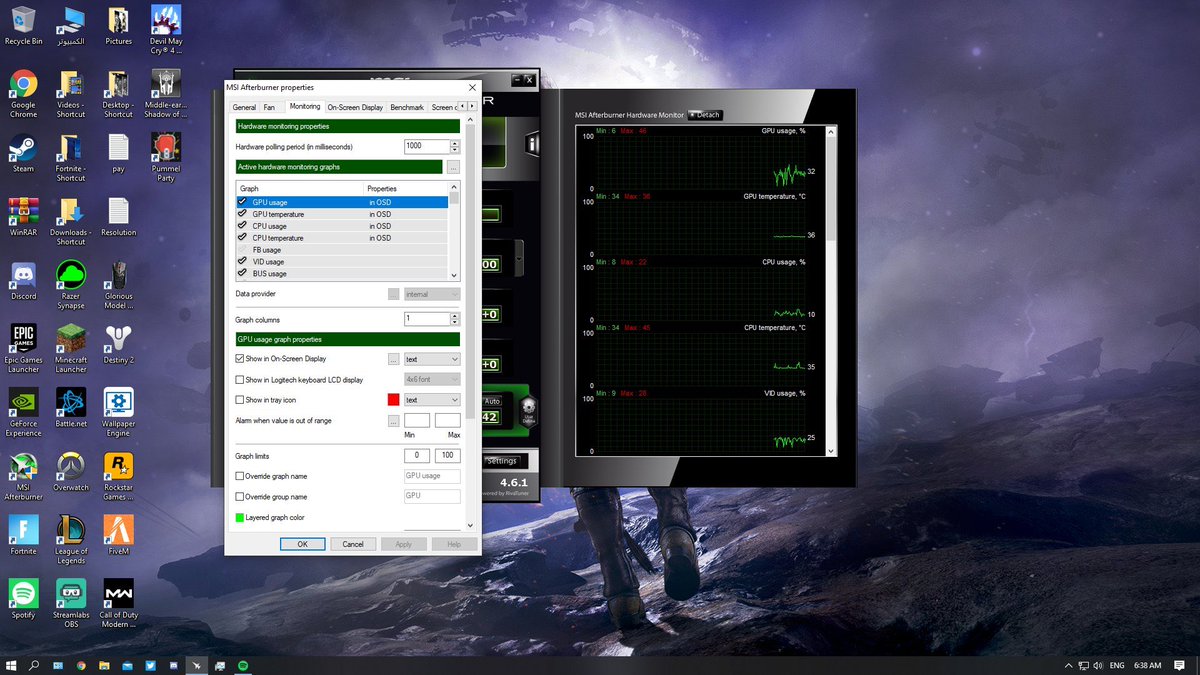The width and height of the screenshot is (1200, 675).
Task: Toggle the VID usage graph checkmark
Action: point(243,261)
